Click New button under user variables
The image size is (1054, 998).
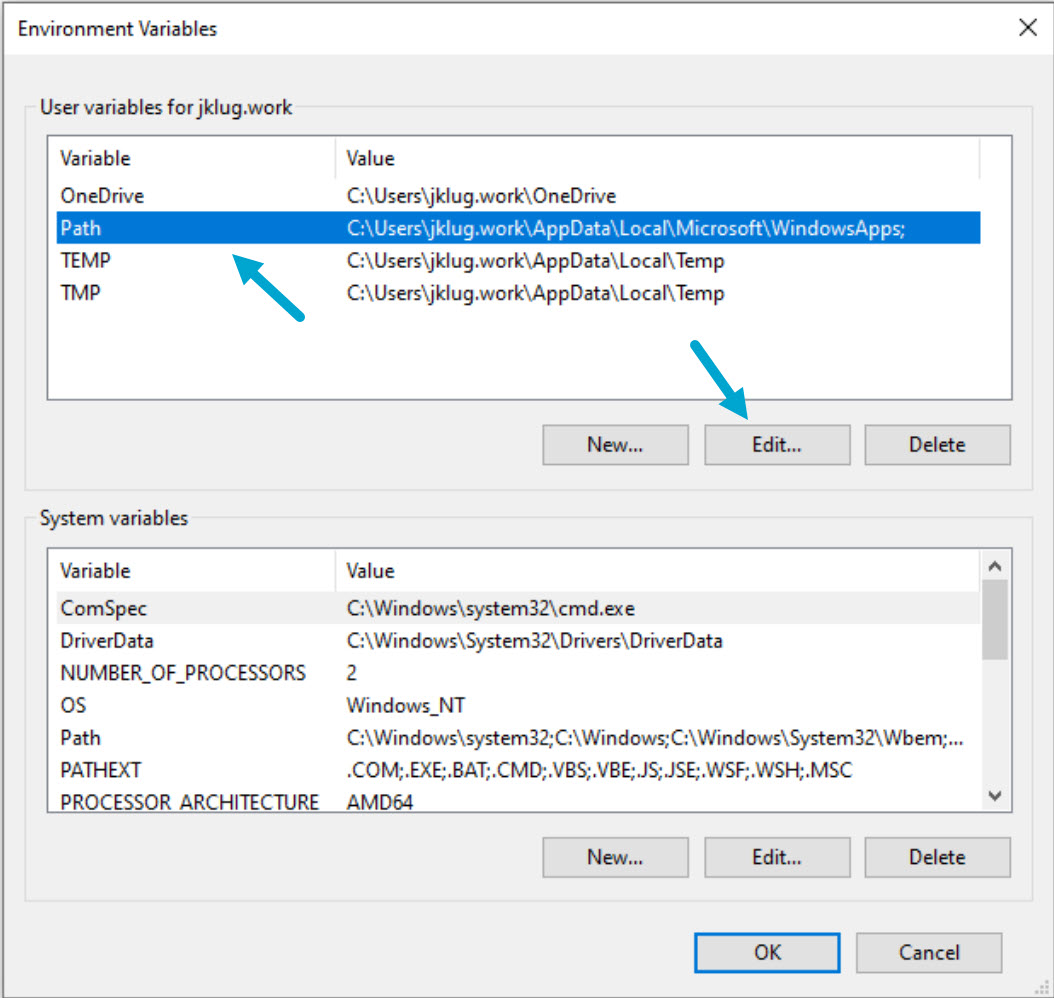pyautogui.click(x=615, y=445)
